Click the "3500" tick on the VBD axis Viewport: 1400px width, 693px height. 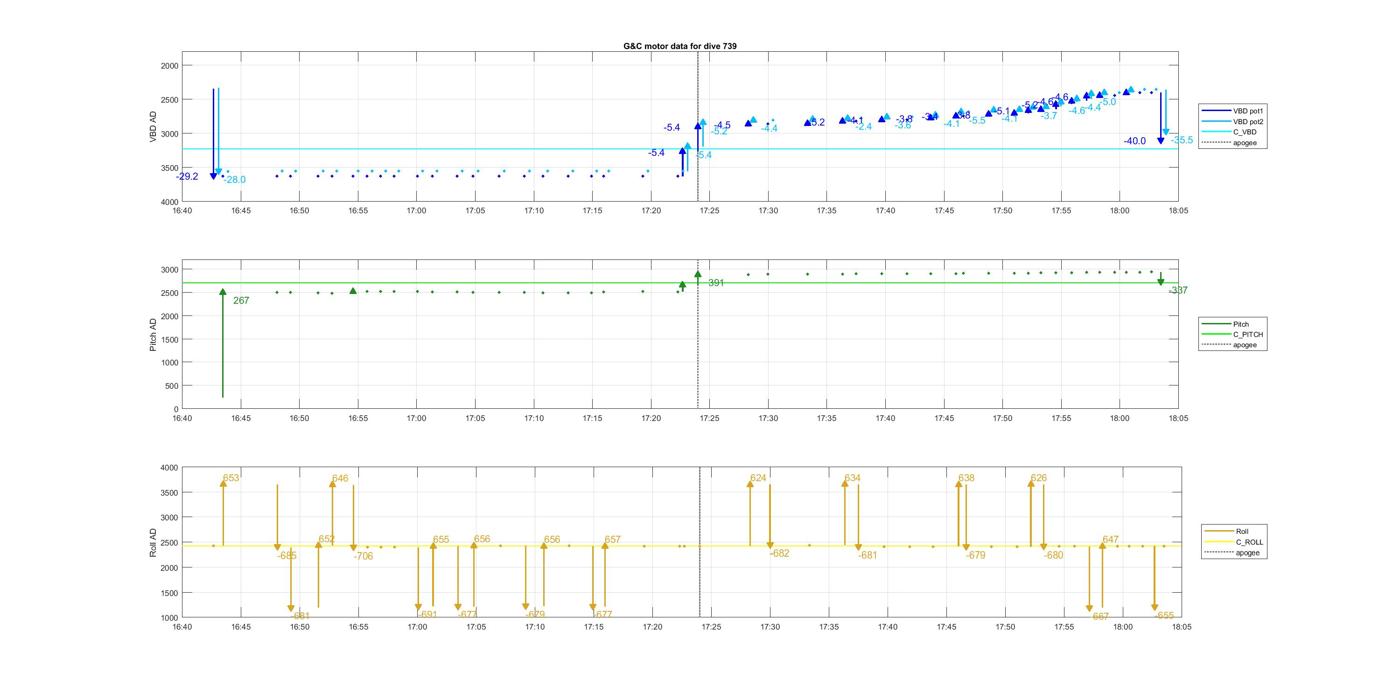tap(169, 168)
